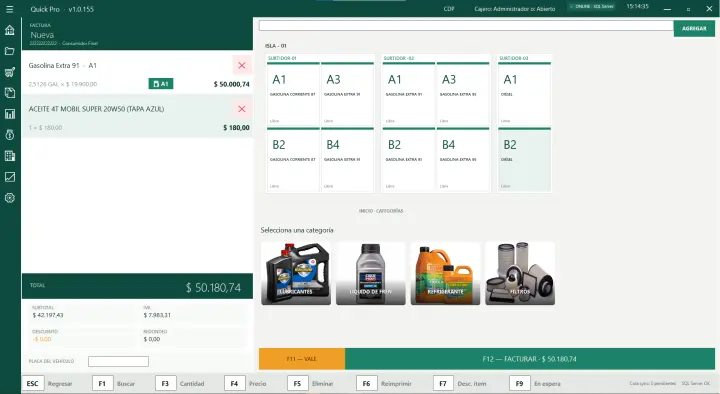Open the shopping cart icon in the sidebar
Image resolution: width=720 pixels, height=394 pixels.
point(10,72)
